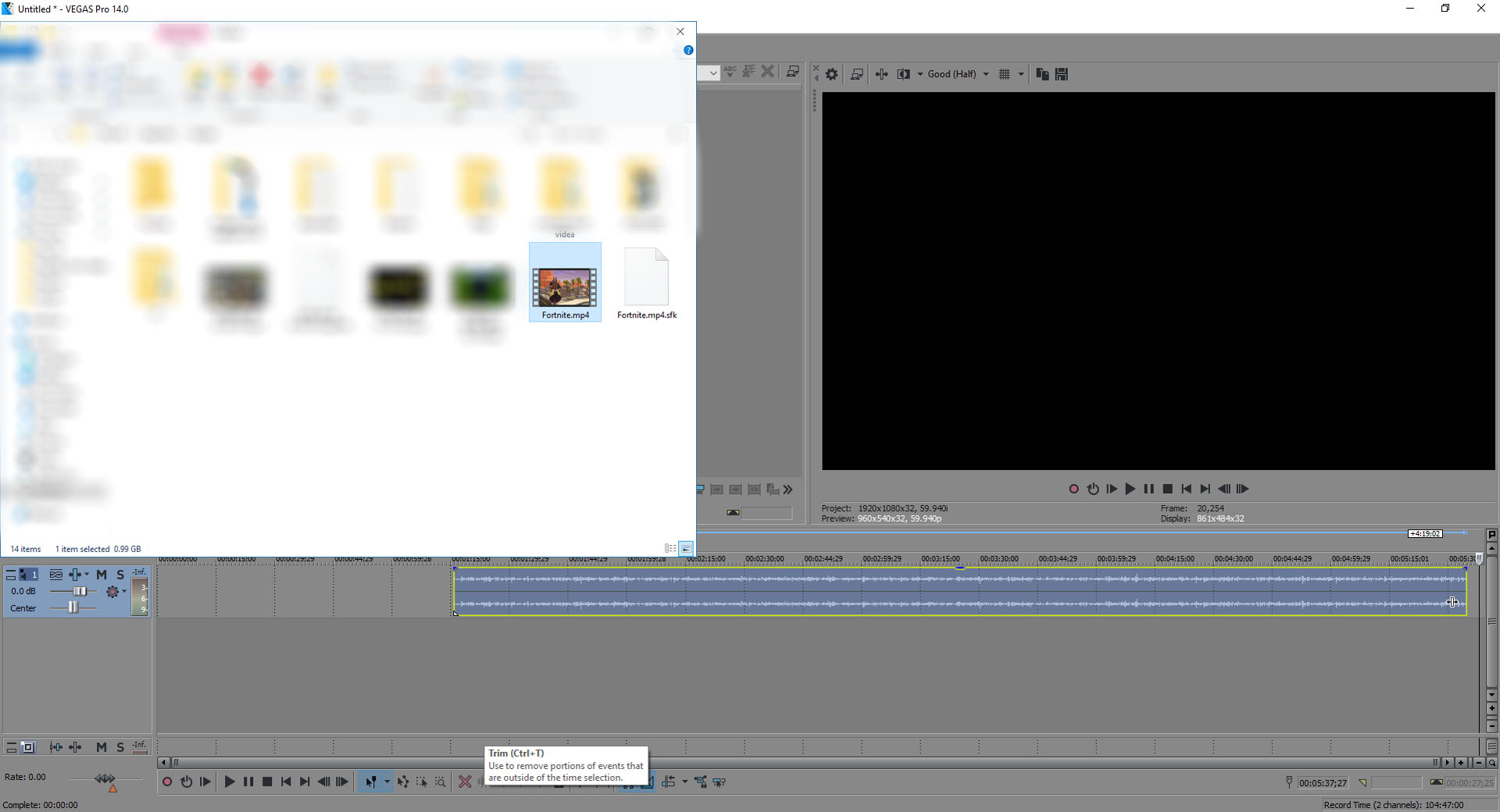1500x812 pixels.
Task: Go to end button under preview
Action: click(1205, 489)
